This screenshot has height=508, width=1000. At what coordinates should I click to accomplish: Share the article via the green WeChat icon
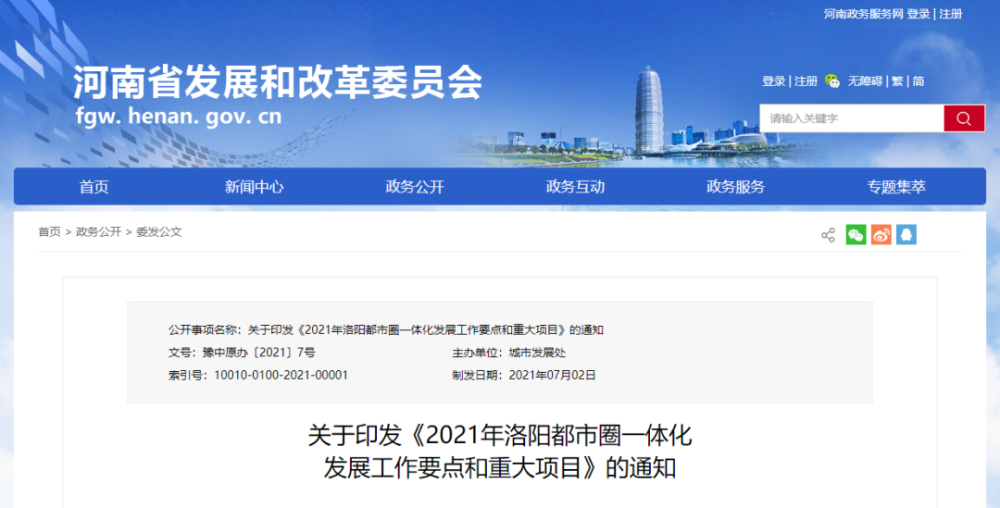(x=856, y=235)
